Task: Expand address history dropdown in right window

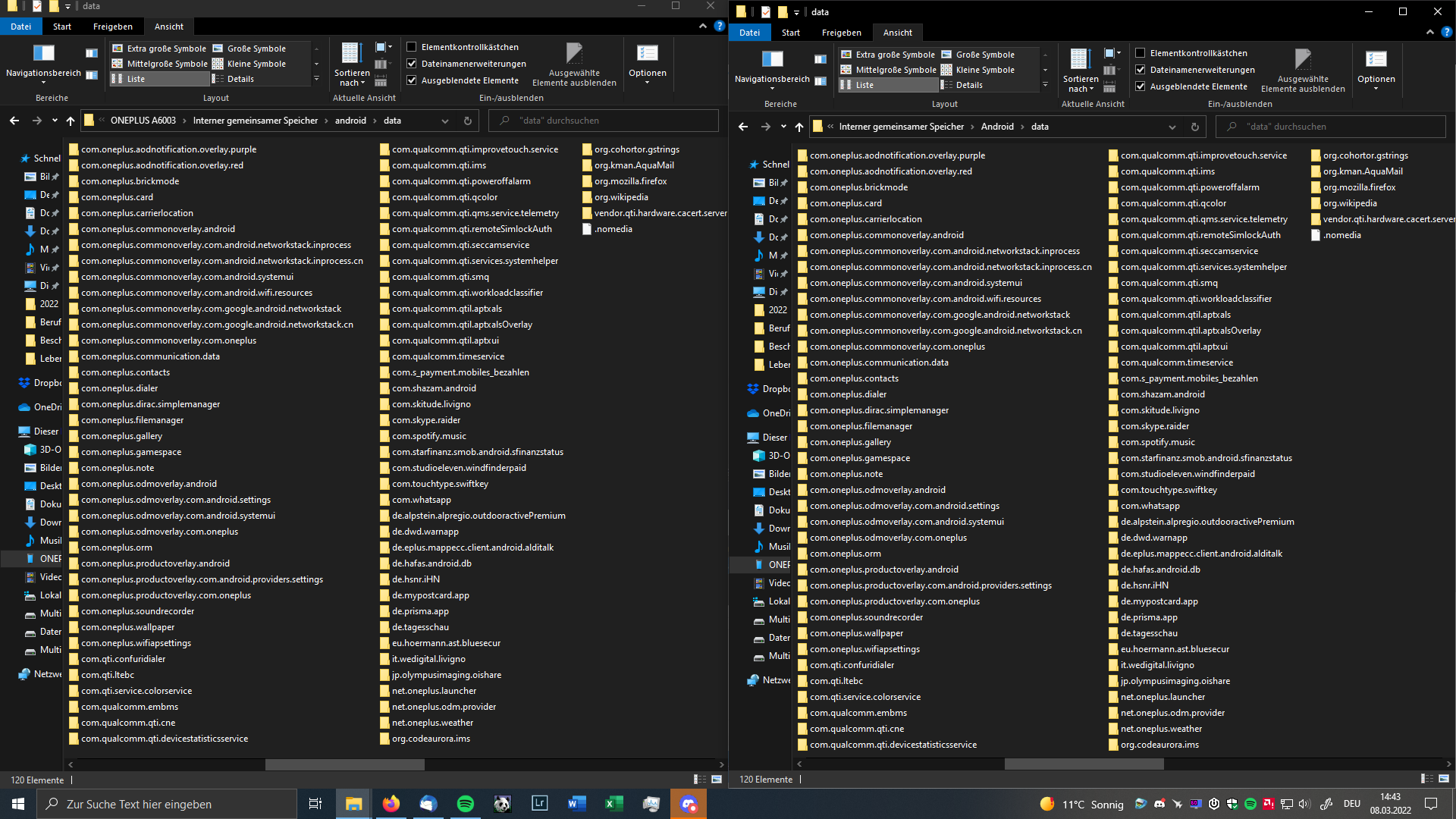Action: coord(1172,127)
